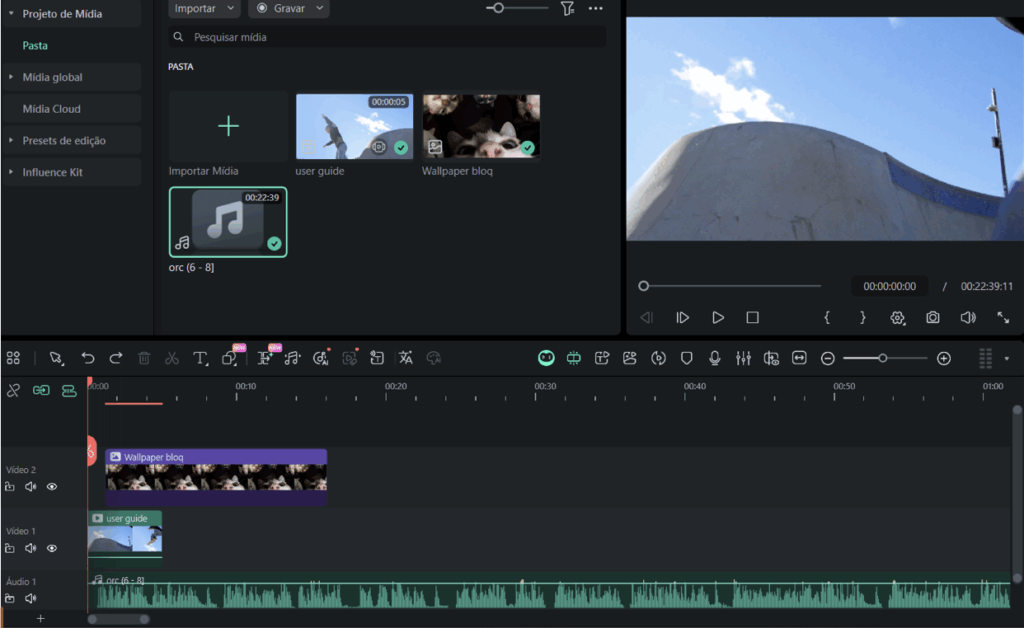Image resolution: width=1024 pixels, height=628 pixels.
Task: Click the undo arrow in timeline toolbar
Action: pos(88,358)
